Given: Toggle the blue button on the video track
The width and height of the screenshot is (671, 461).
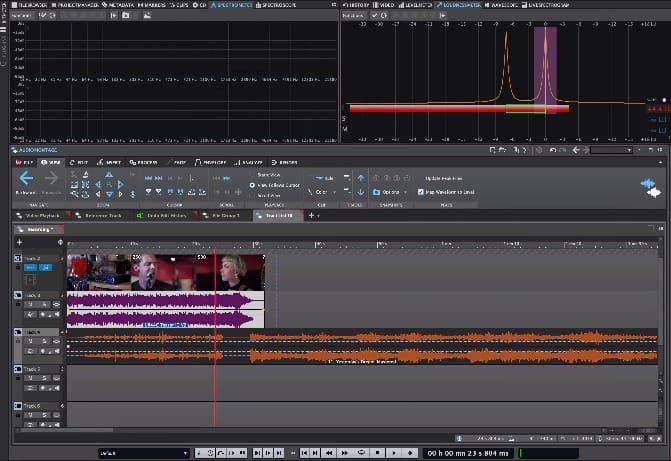Looking at the screenshot, I should point(30,268).
